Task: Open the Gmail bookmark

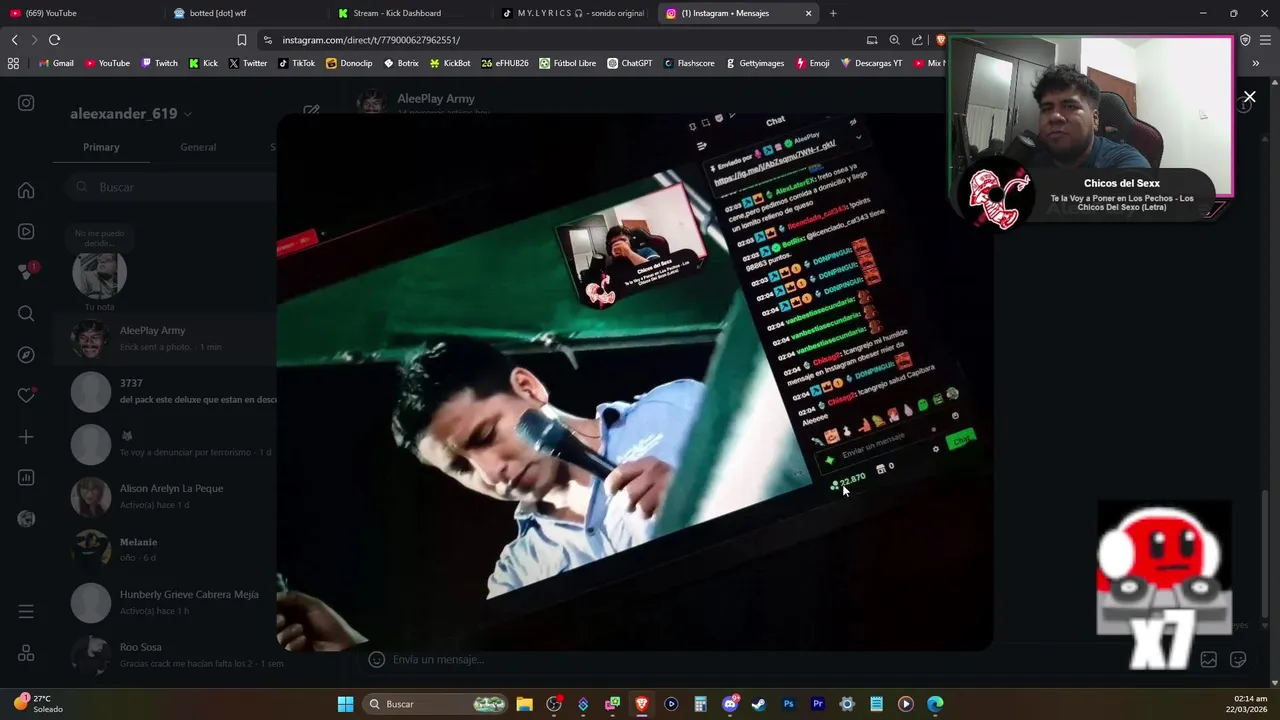Action: point(56,63)
